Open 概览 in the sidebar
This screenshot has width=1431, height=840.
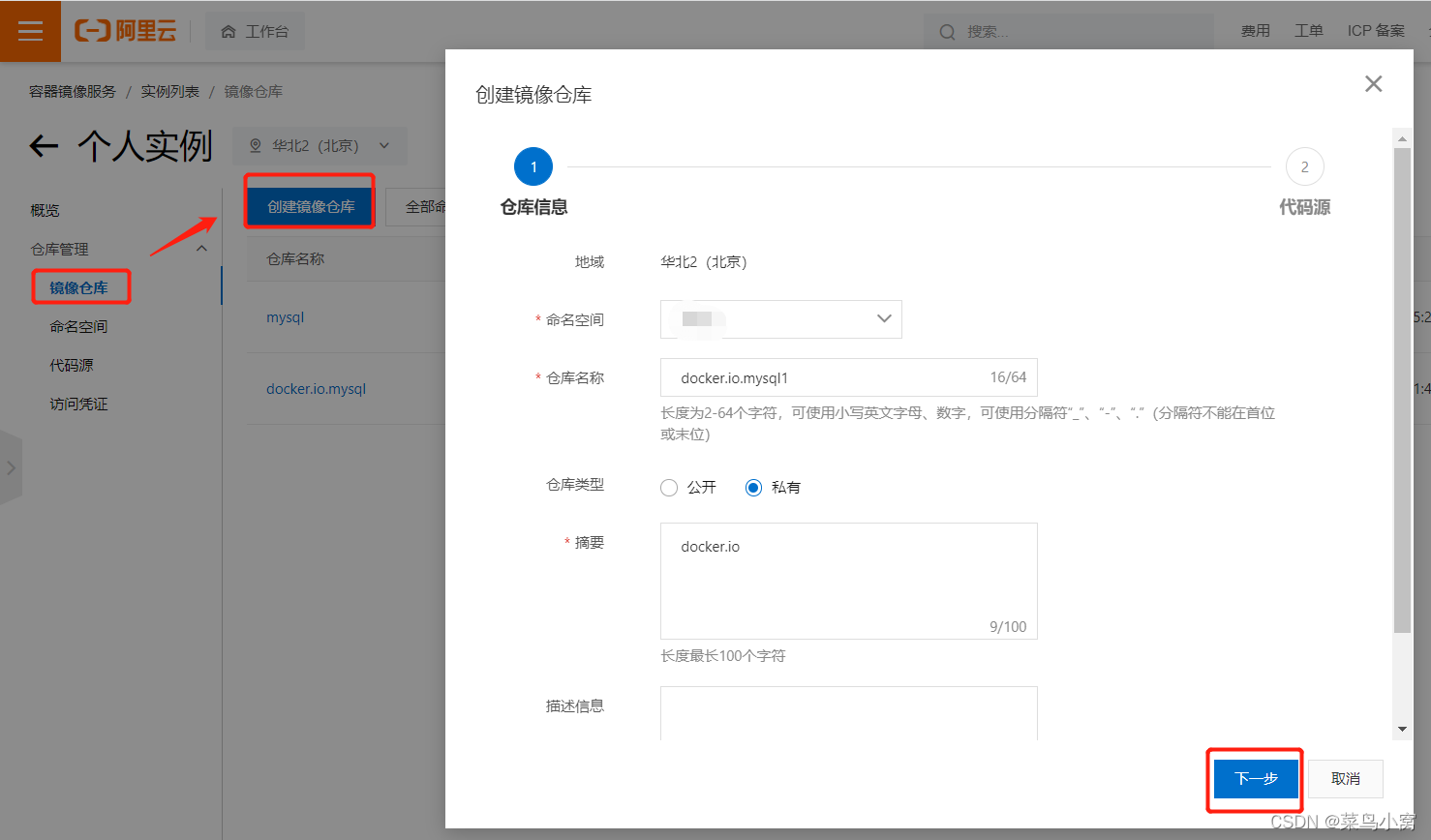(45, 210)
